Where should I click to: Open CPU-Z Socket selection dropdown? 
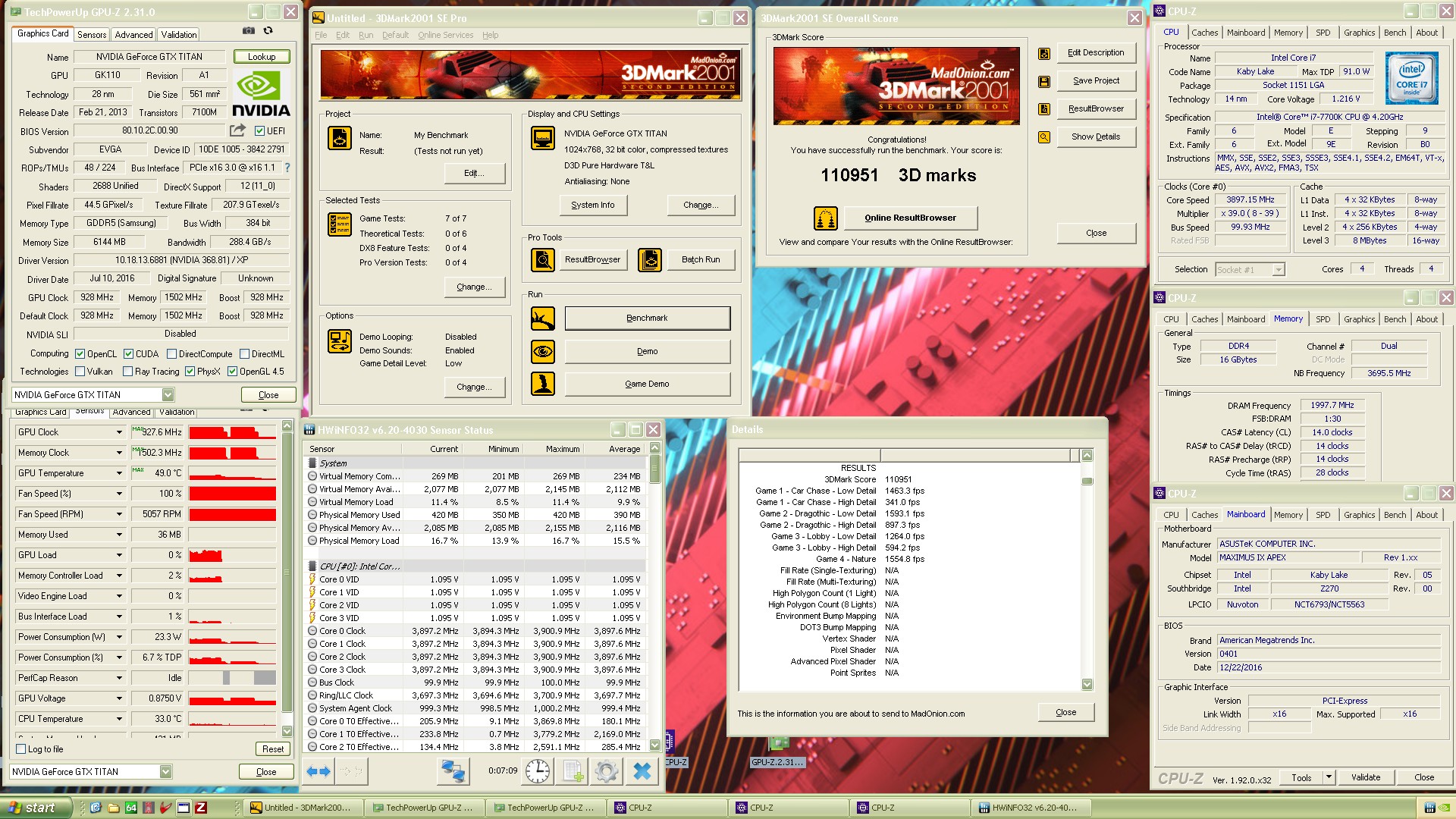tap(1279, 270)
